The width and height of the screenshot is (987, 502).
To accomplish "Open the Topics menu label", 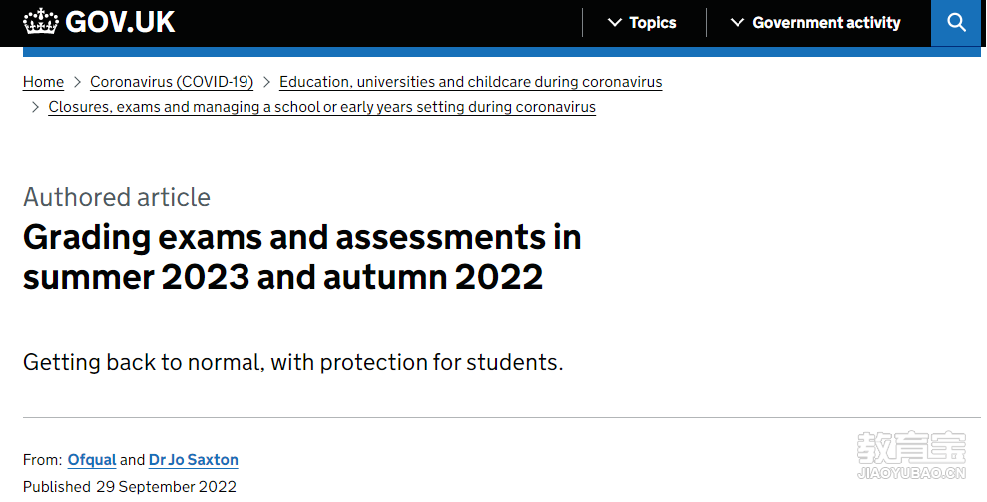I will point(653,23).
